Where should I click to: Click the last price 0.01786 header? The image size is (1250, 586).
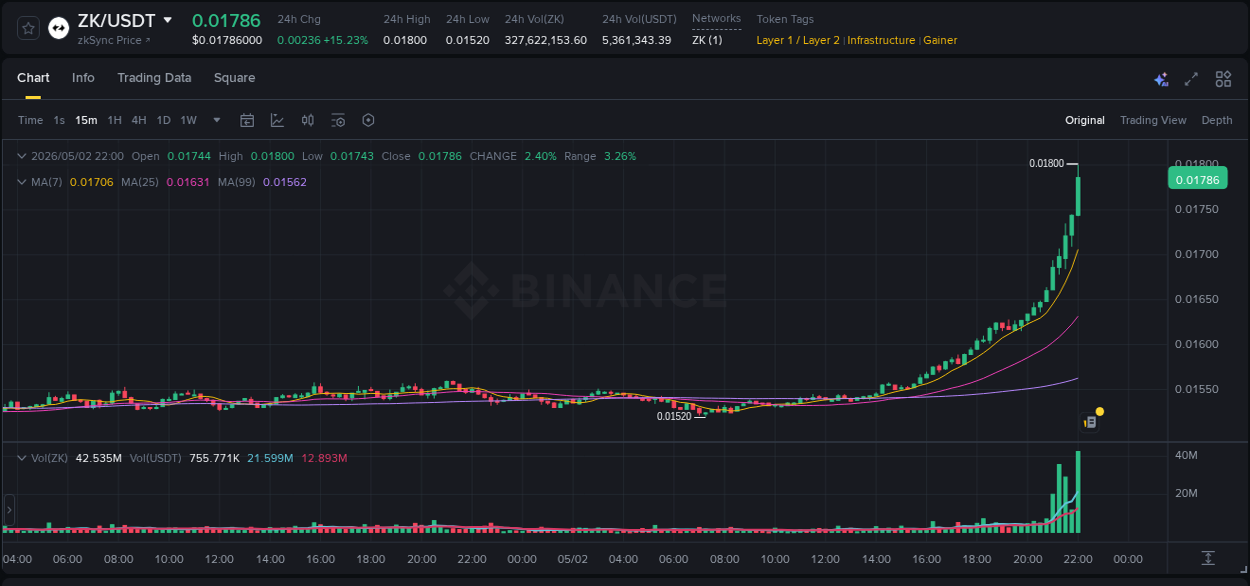click(226, 20)
